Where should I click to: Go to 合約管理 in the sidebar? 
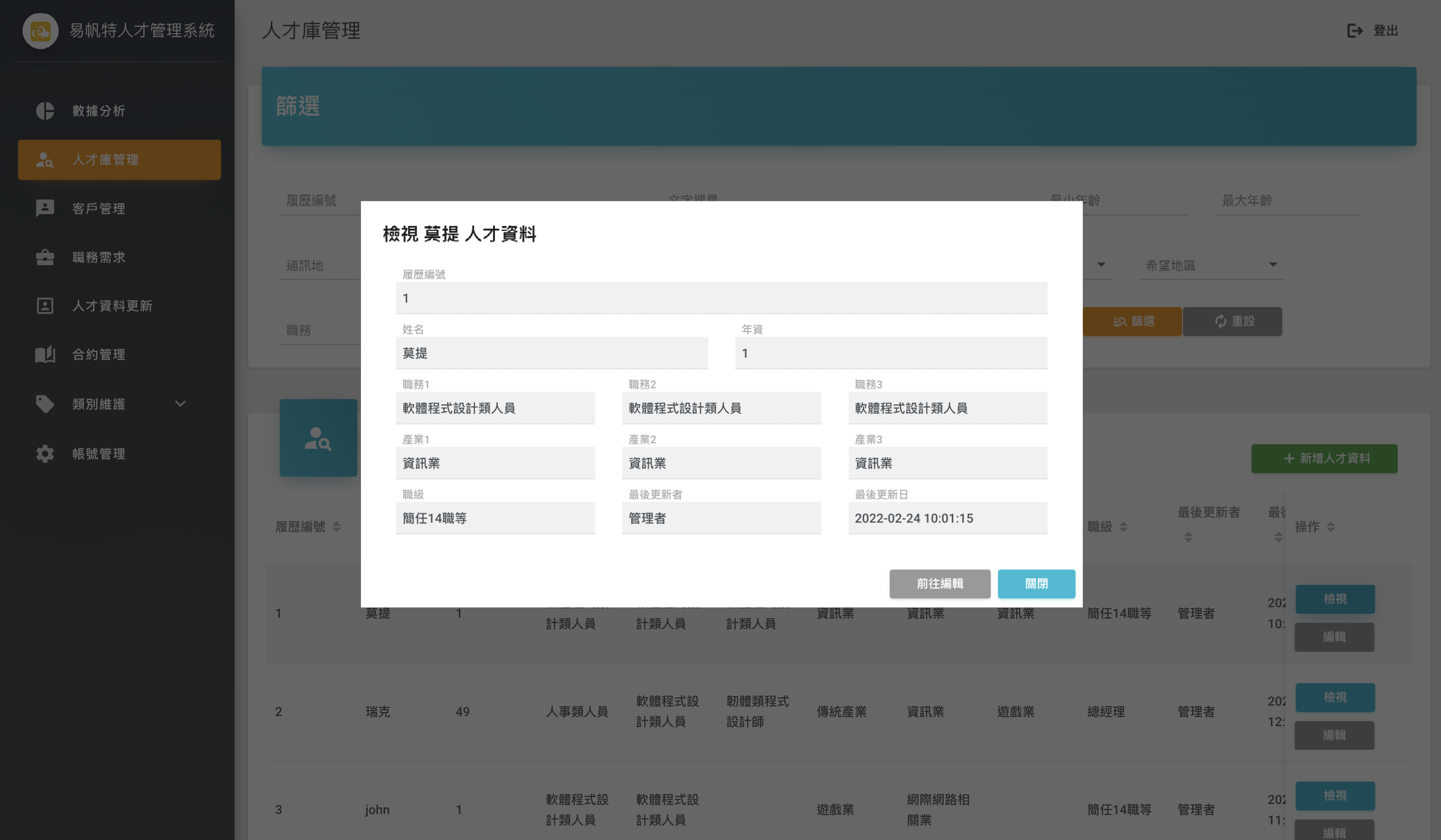[98, 355]
